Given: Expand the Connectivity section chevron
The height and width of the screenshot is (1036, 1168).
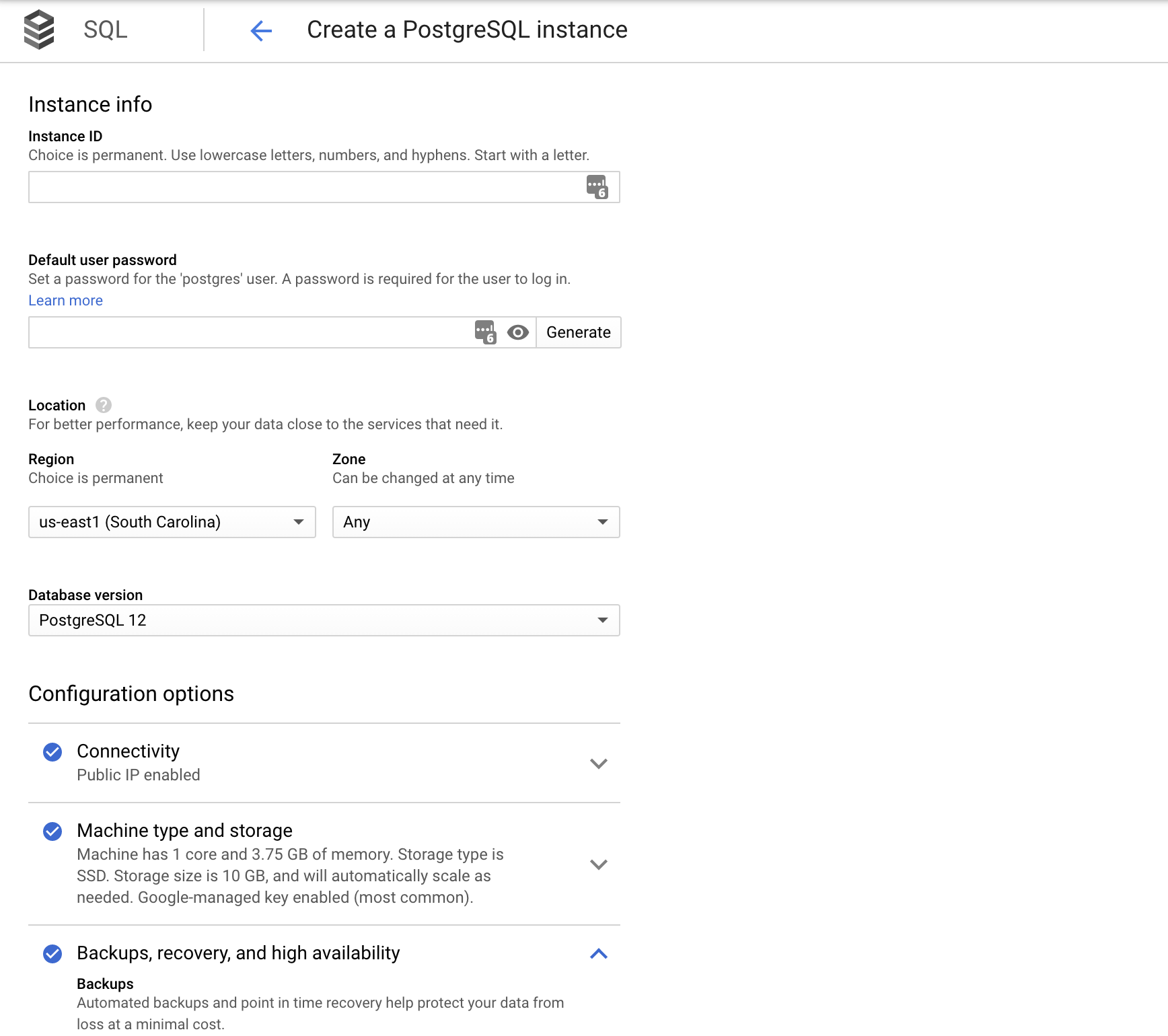Looking at the screenshot, I should click(x=598, y=764).
